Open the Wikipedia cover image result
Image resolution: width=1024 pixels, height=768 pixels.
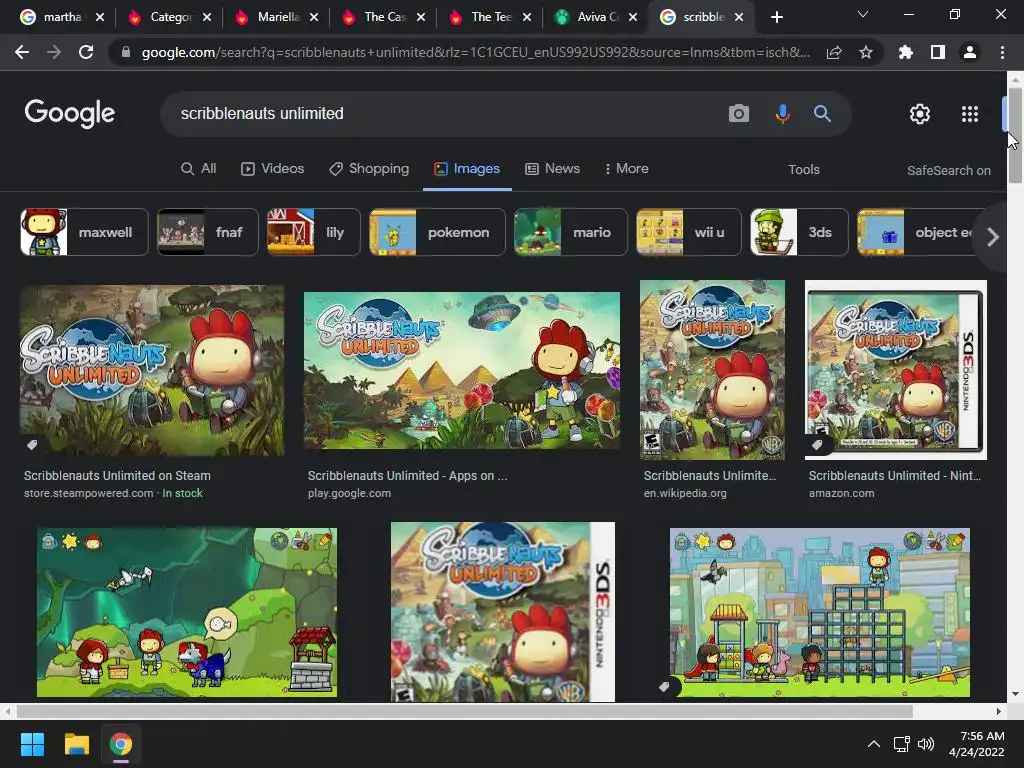(712, 370)
